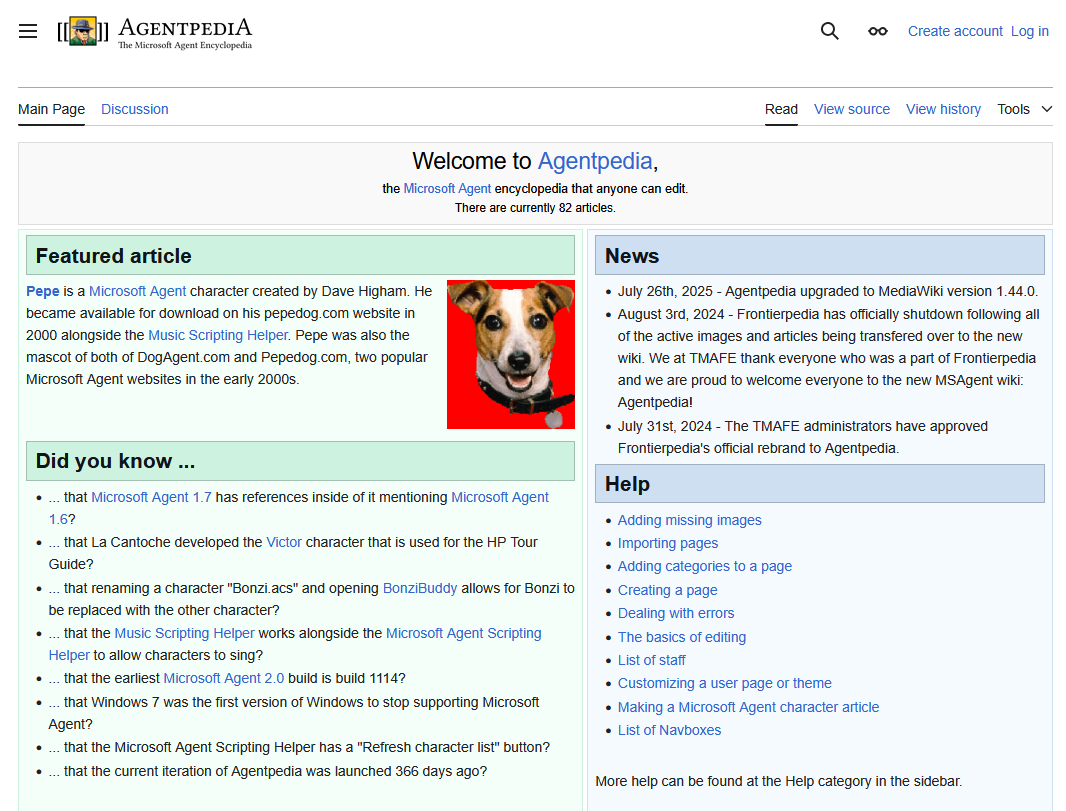Click the August 3rd, 2024 news entry
Viewport: 1066px width, 811px height.
coord(829,358)
